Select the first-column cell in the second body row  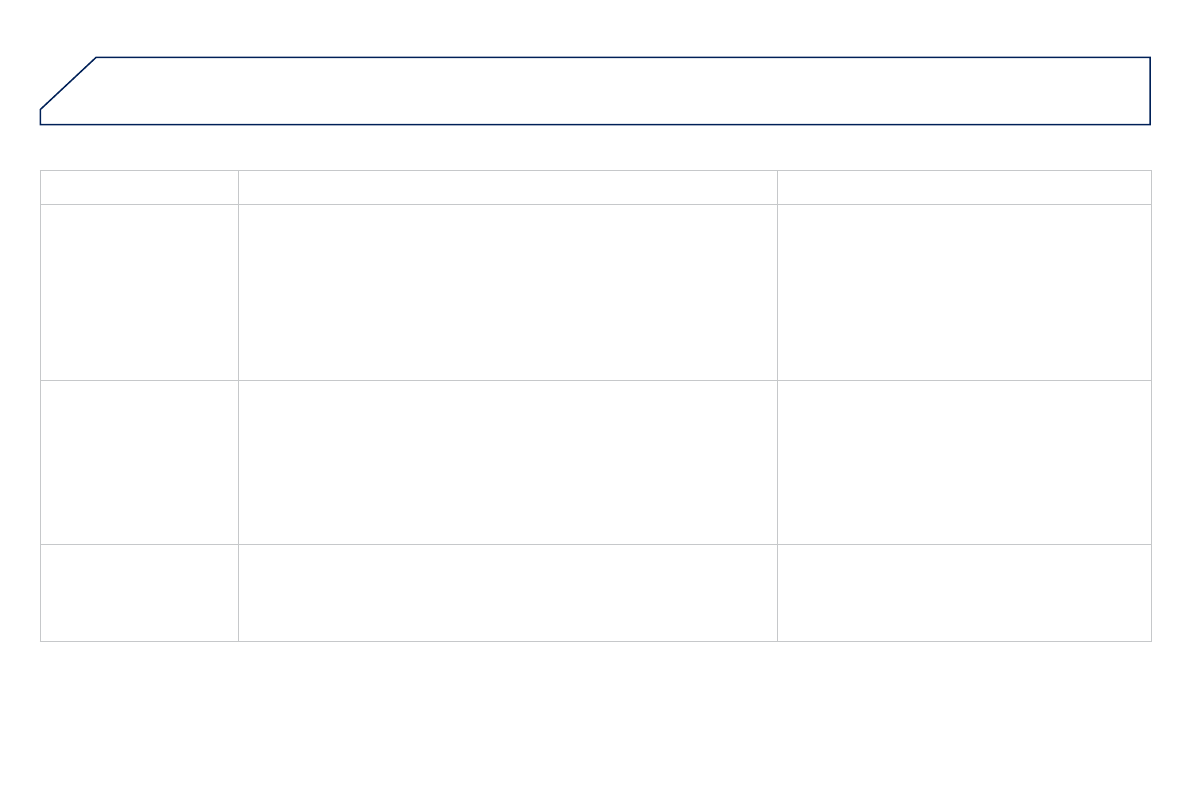coord(139,462)
